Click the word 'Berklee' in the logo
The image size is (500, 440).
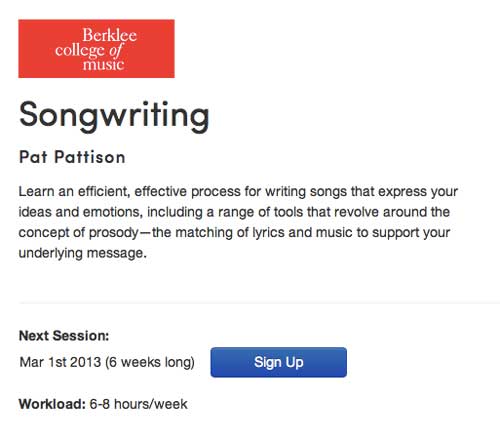click(110, 35)
